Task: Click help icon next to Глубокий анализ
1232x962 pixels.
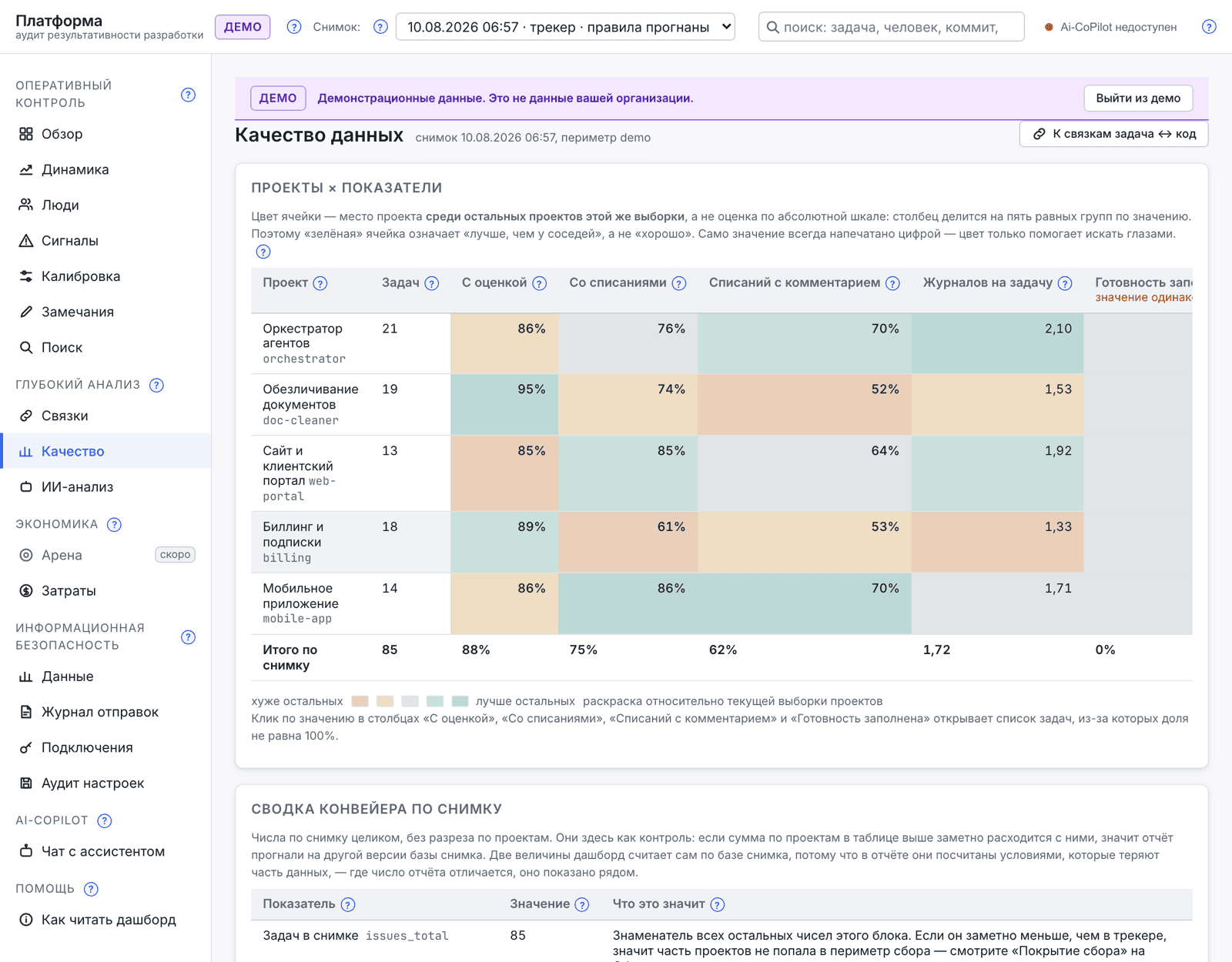Action: tap(156, 385)
